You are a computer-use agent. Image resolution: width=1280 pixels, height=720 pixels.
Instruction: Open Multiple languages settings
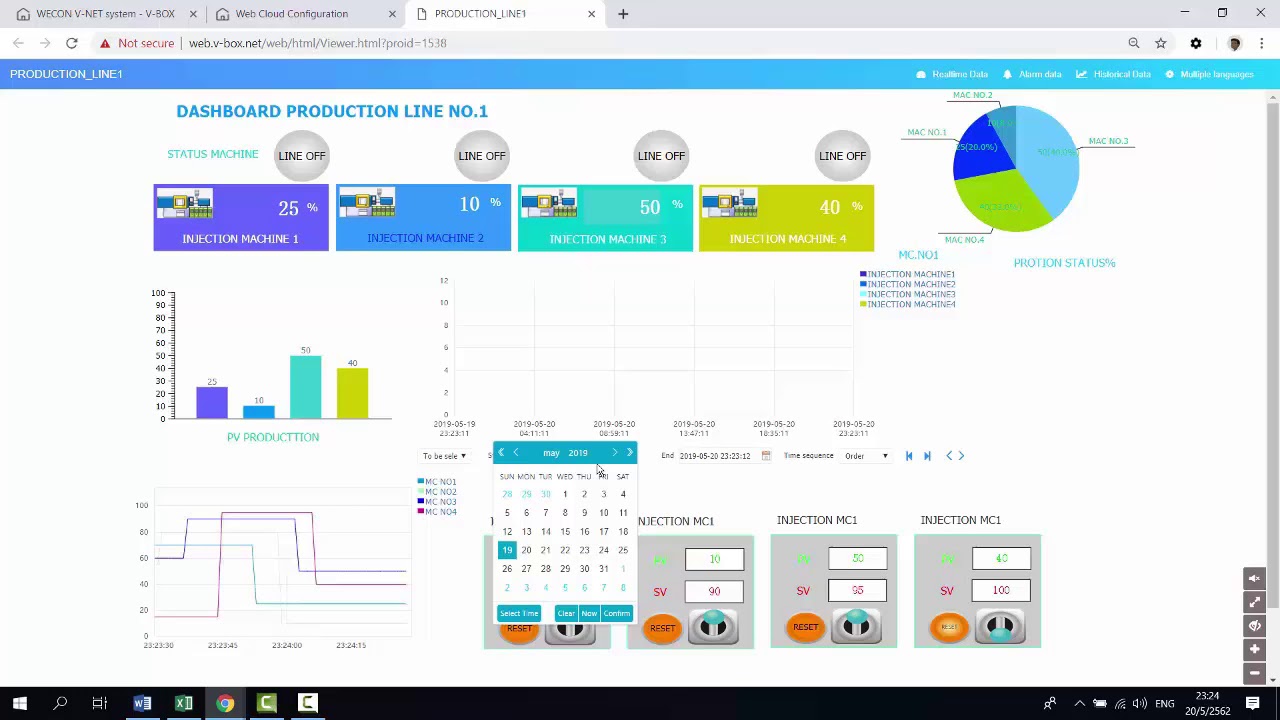click(x=1209, y=74)
